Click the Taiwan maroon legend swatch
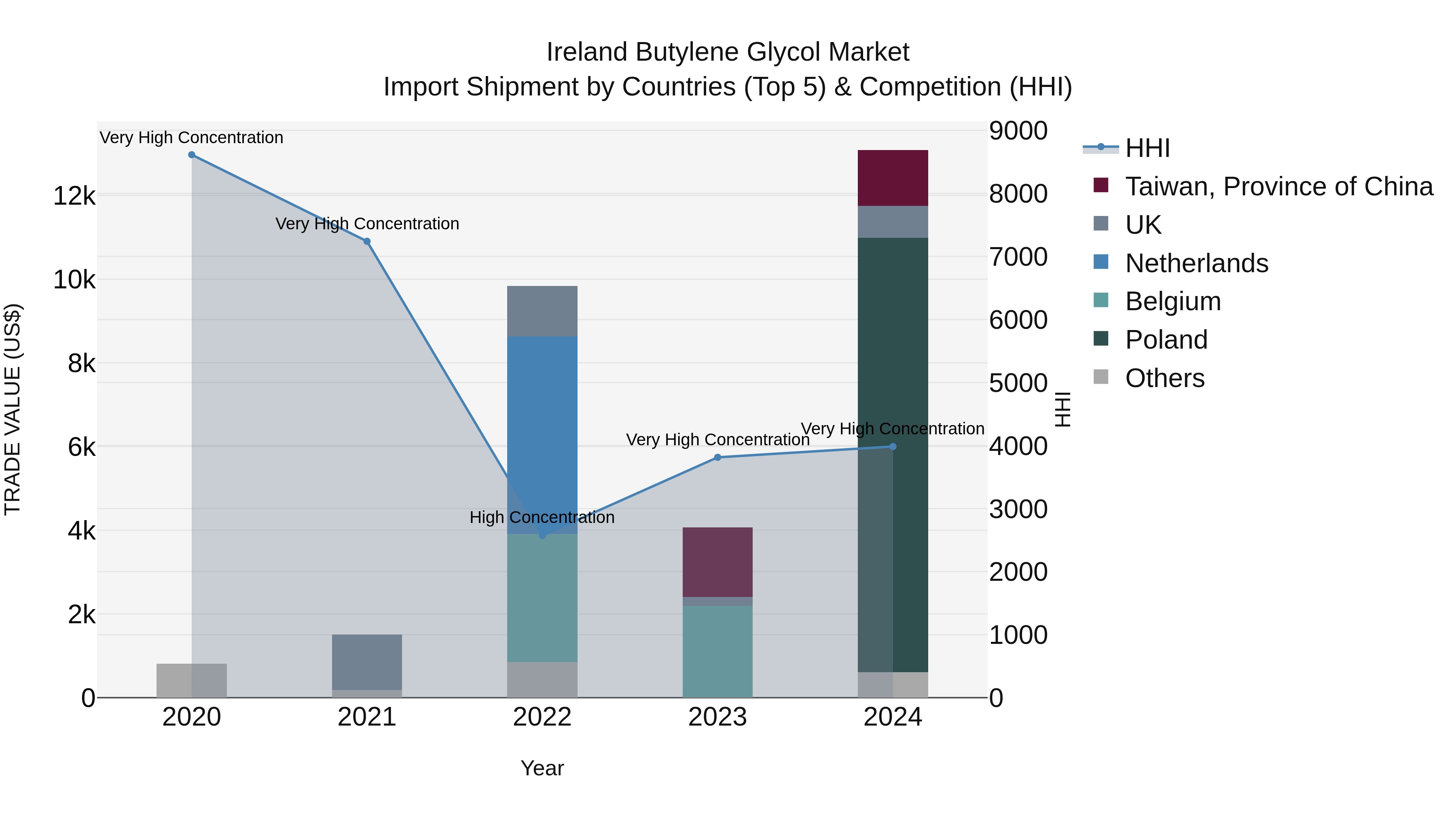 coord(1101,185)
